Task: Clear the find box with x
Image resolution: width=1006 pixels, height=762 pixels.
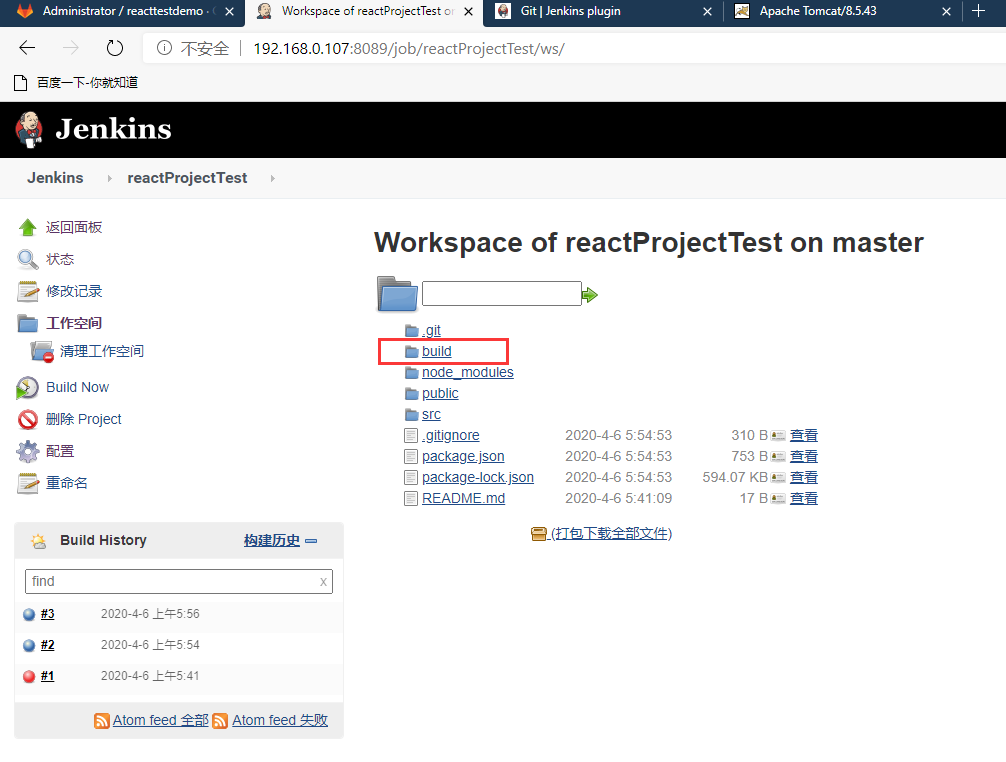Action: (323, 582)
